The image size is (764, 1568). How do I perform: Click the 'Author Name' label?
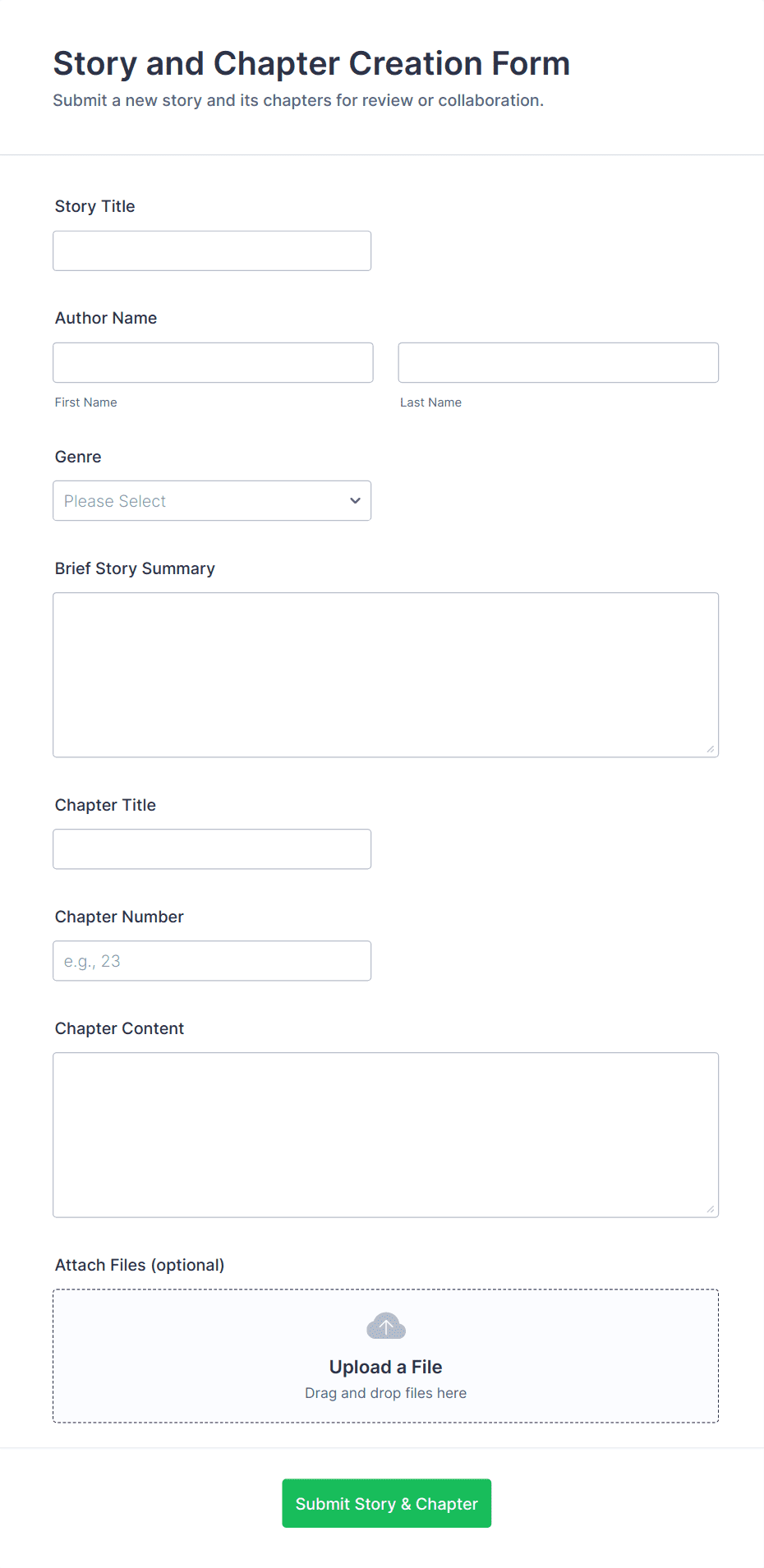(106, 318)
